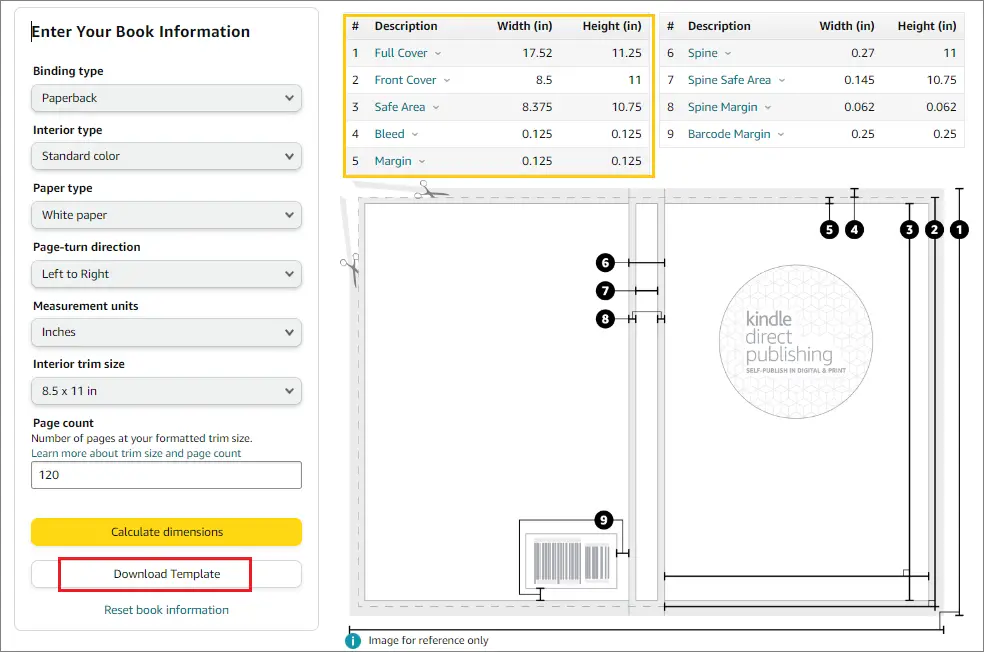Open the Binding type dropdown showing Paperback
This screenshot has width=984, height=652.
166,98
